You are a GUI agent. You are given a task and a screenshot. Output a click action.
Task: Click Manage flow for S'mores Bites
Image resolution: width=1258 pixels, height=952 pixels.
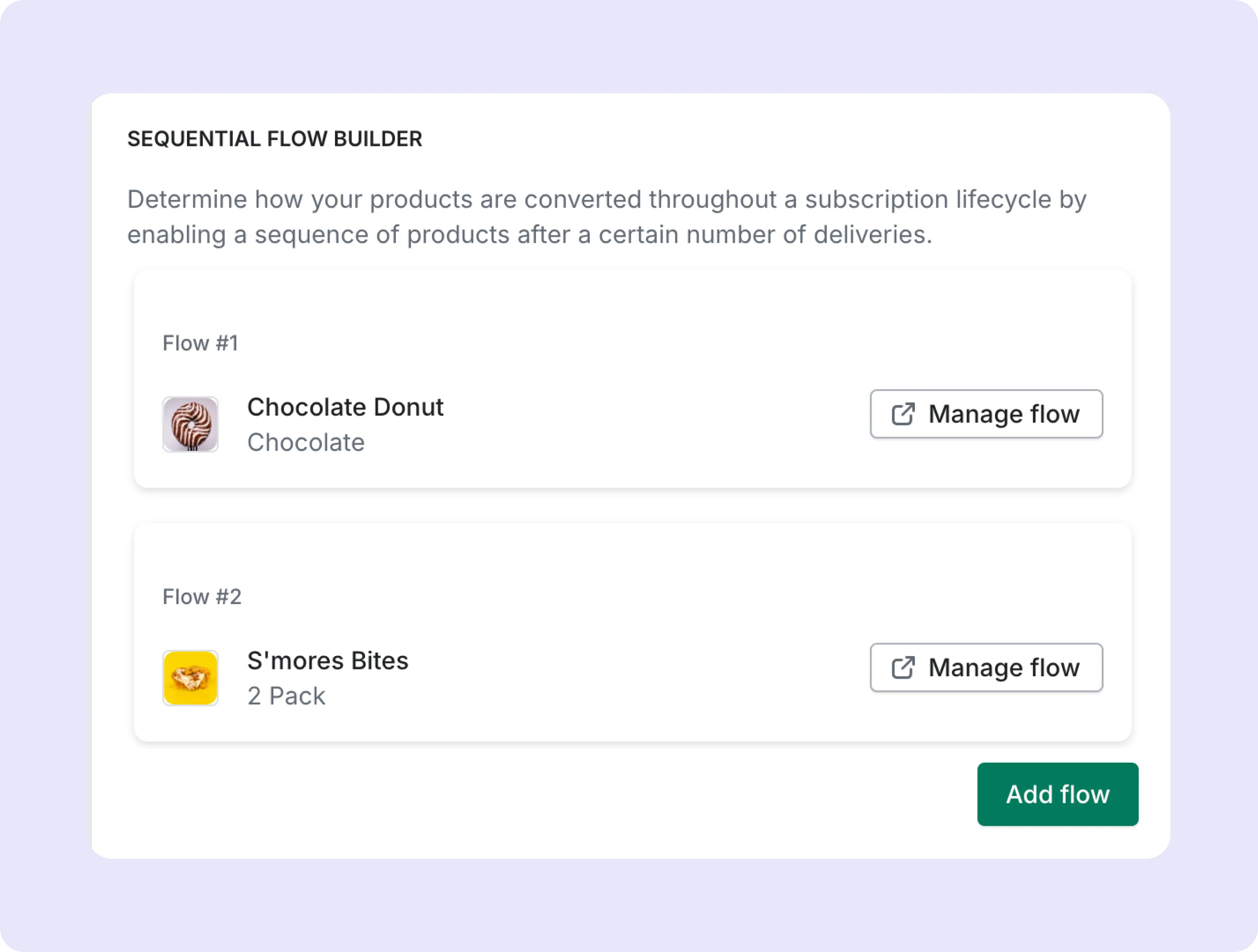tap(986, 668)
